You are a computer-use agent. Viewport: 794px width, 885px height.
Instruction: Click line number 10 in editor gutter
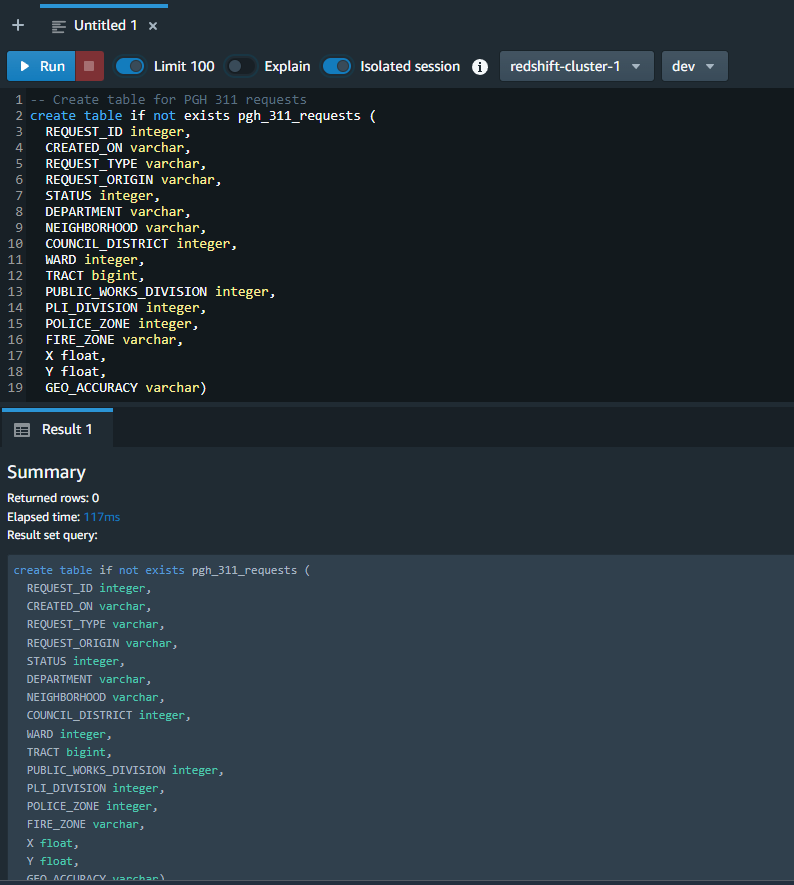pos(15,243)
